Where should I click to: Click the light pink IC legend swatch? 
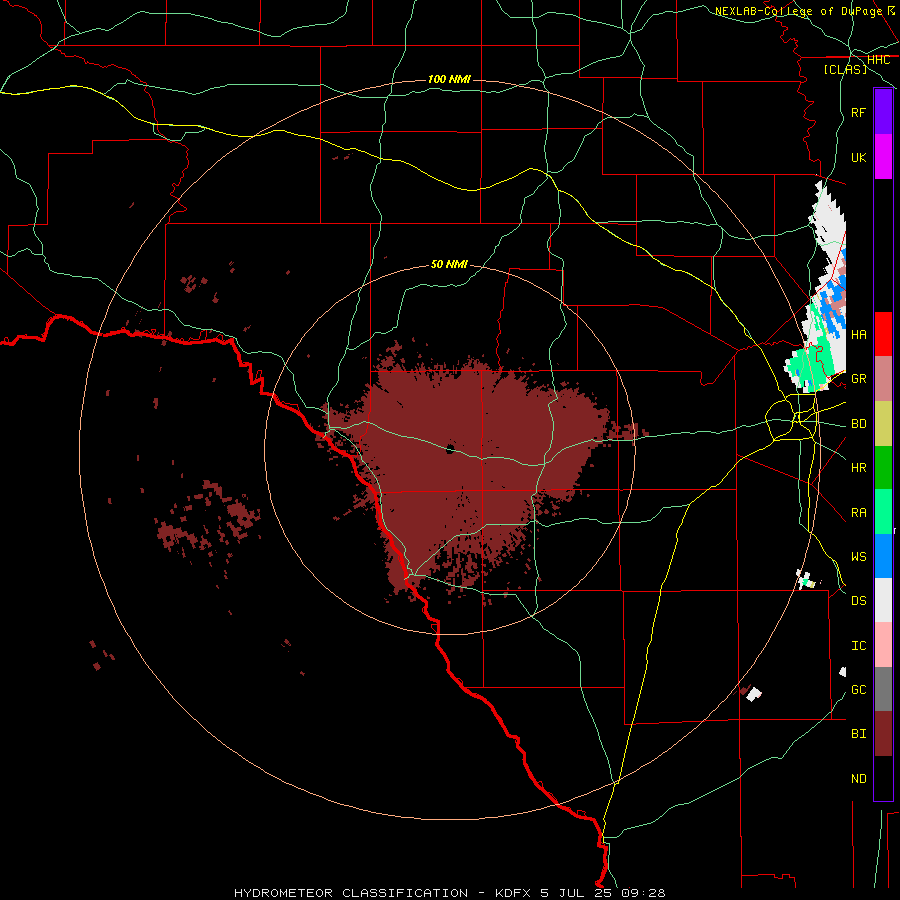(x=883, y=645)
